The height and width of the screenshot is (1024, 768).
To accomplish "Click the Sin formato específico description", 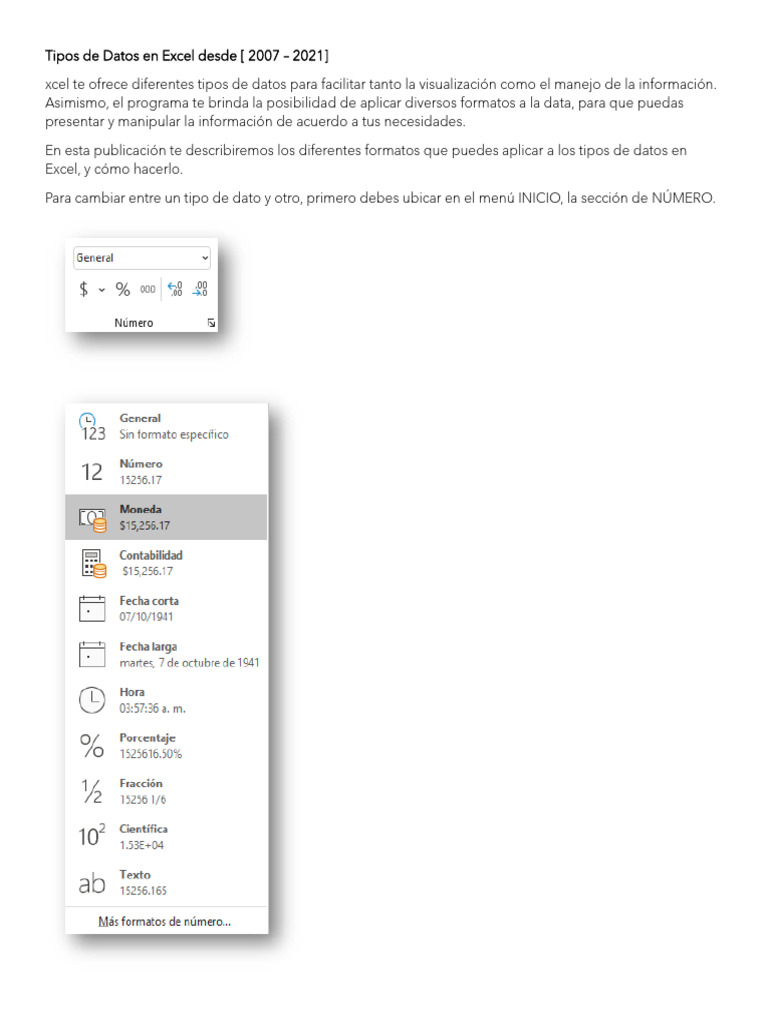I will click(174, 434).
